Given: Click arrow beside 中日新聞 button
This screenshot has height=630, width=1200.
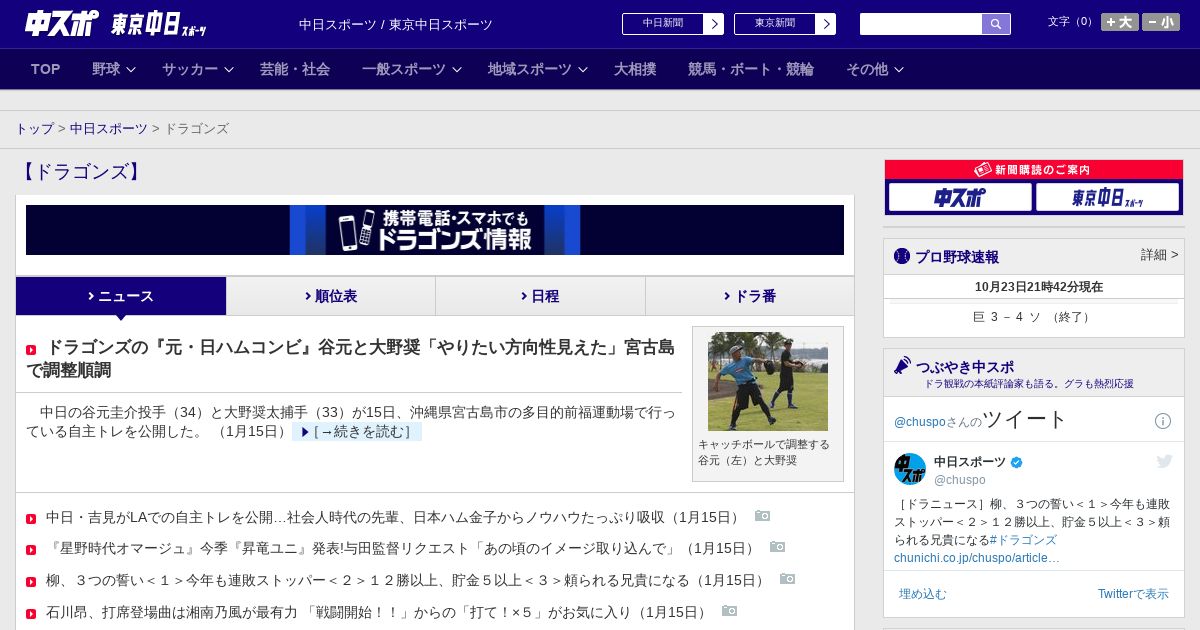Looking at the screenshot, I should (714, 24).
